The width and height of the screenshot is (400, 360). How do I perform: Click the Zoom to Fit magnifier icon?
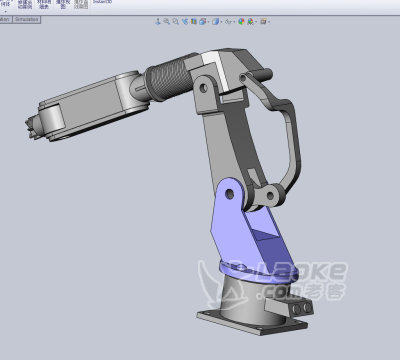pos(166,22)
